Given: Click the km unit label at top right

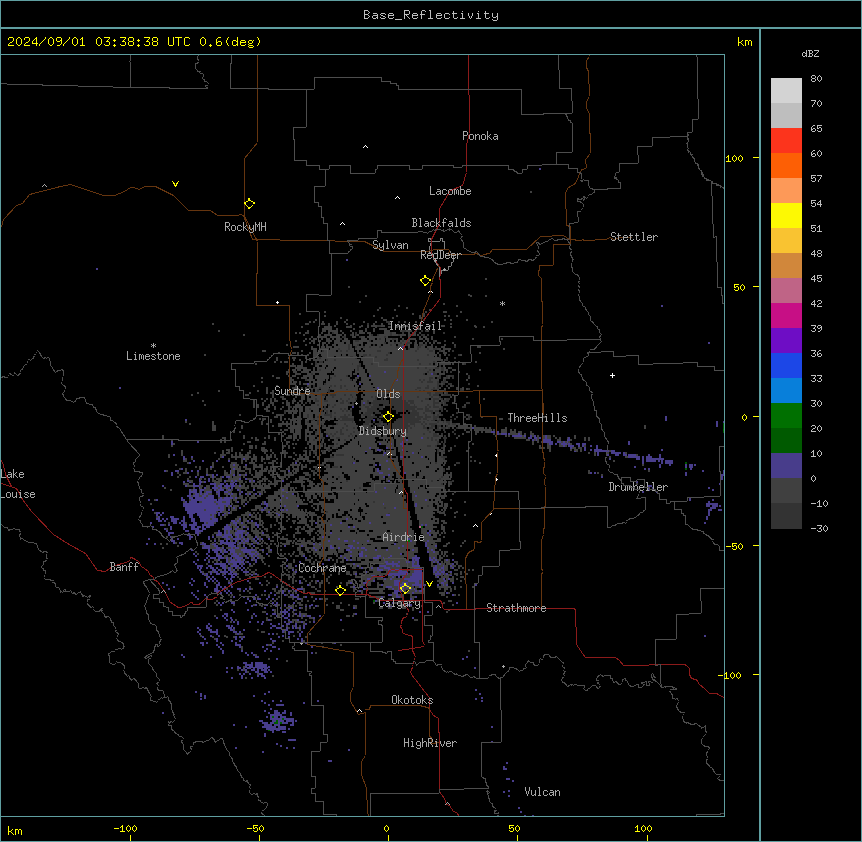Looking at the screenshot, I should tap(745, 42).
